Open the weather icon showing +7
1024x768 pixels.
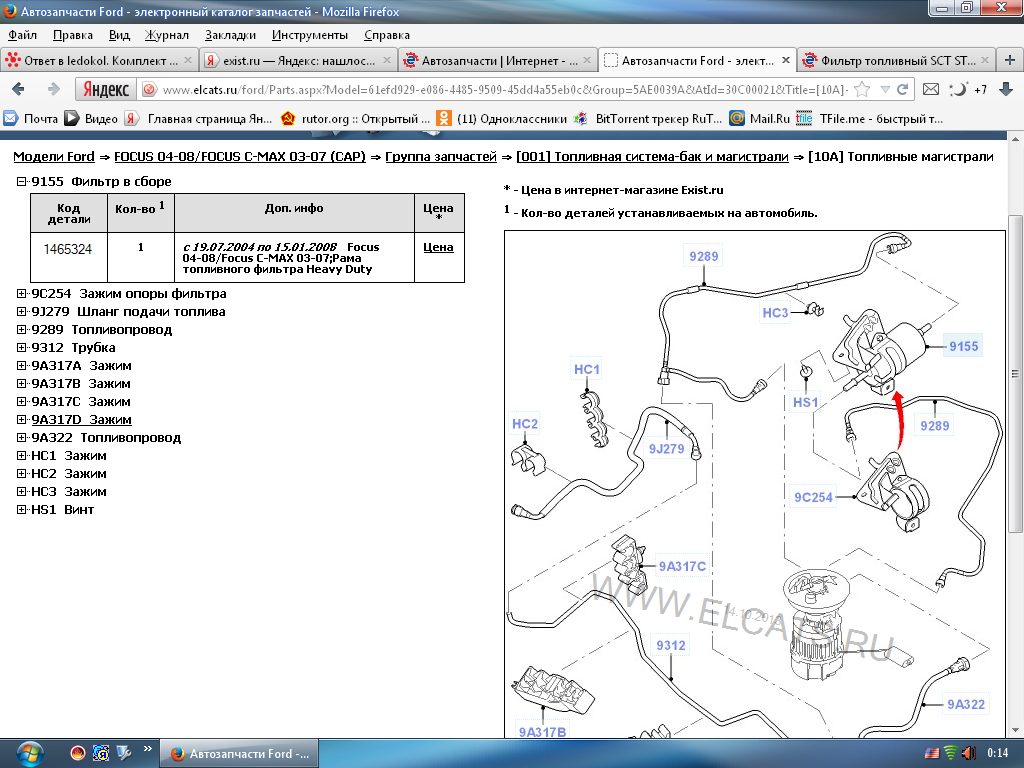967,89
